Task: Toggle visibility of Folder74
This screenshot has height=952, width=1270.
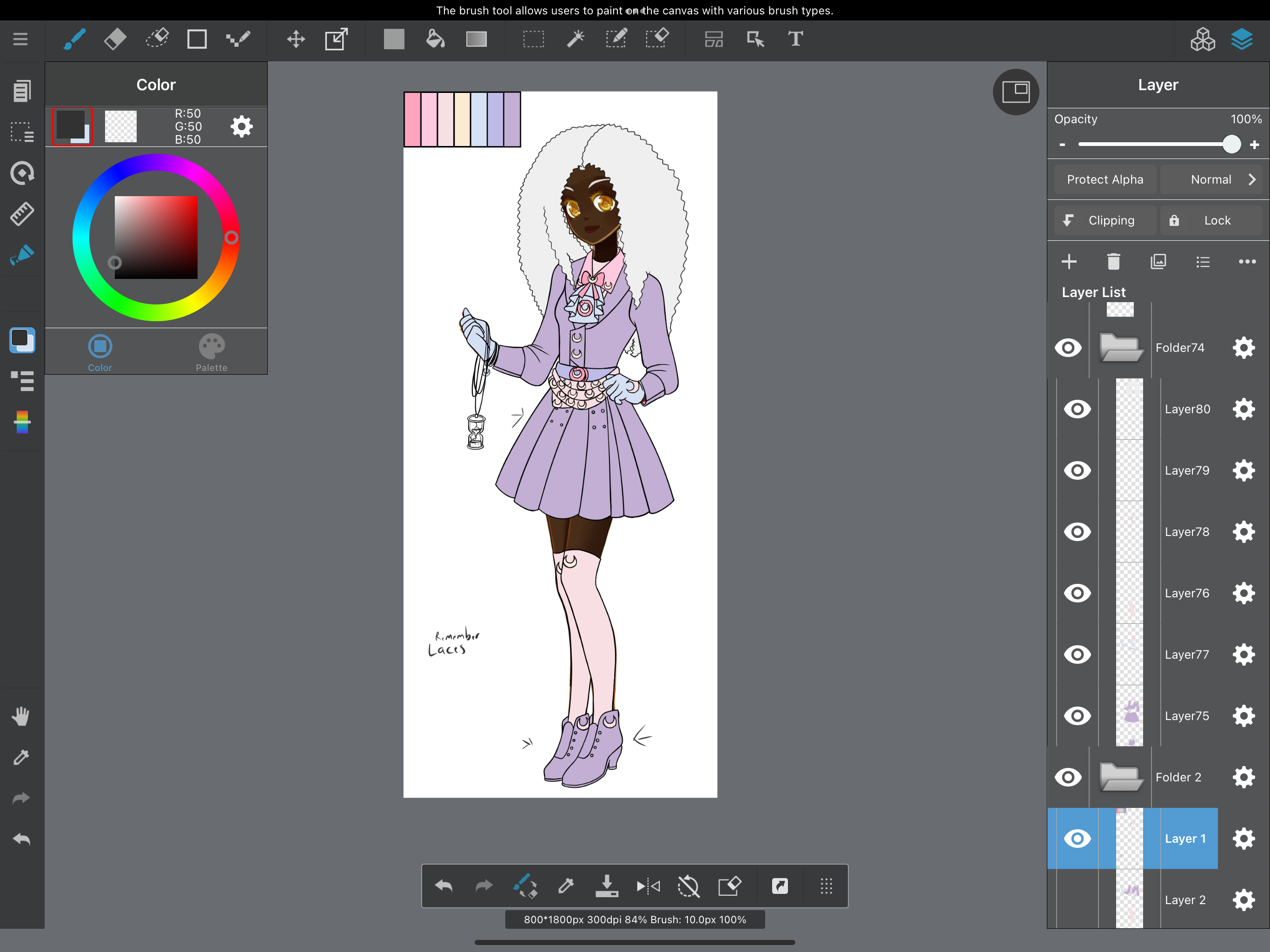Action: [x=1068, y=347]
